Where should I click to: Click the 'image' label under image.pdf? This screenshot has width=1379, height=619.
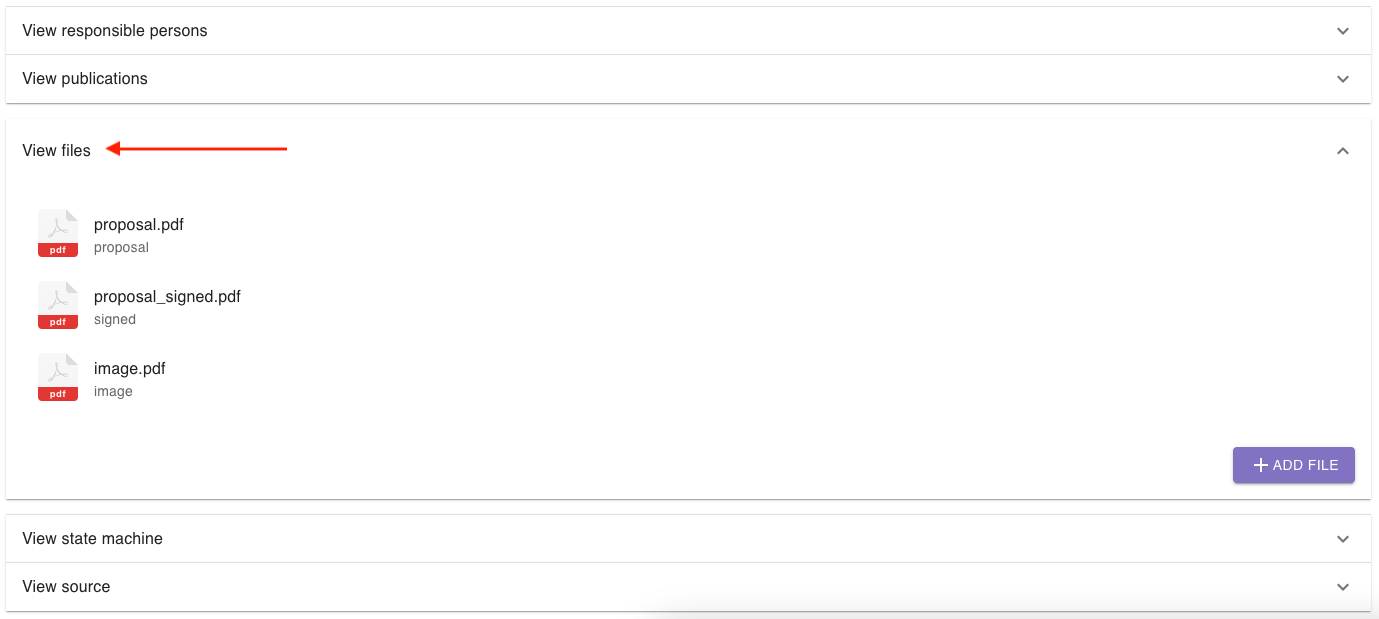point(113,391)
